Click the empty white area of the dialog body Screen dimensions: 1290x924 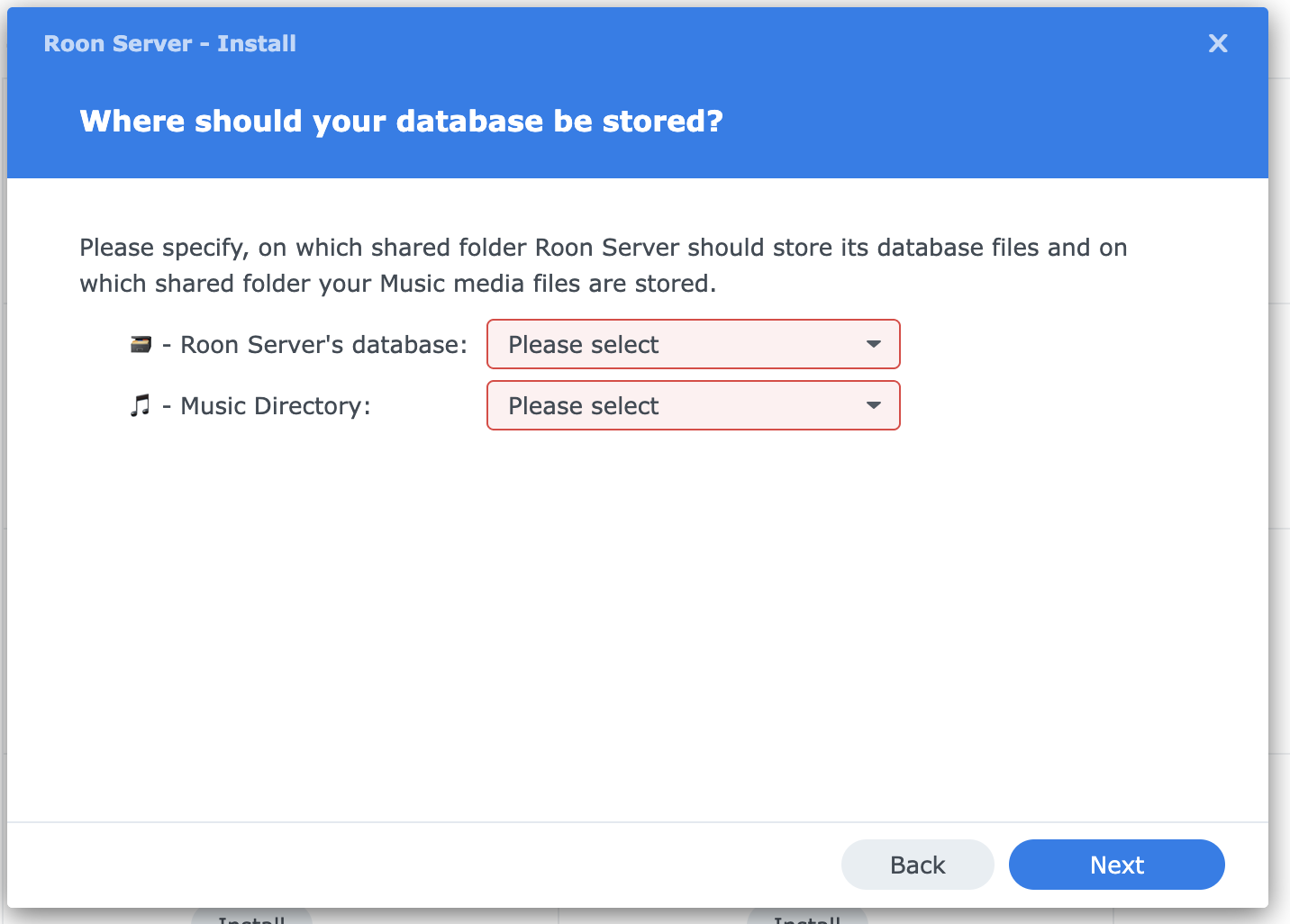tap(631, 630)
